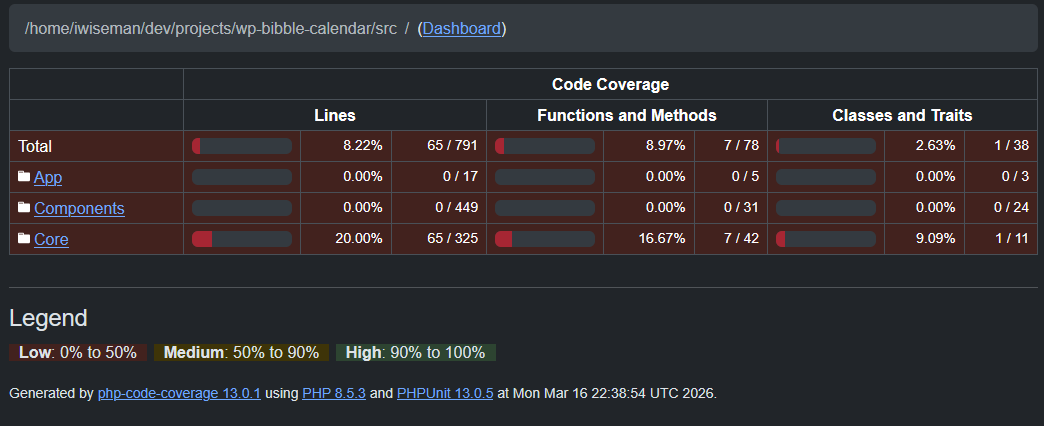This screenshot has height=426, width=1044.
Task: Click the folder icon beside Components
Action: point(24,207)
